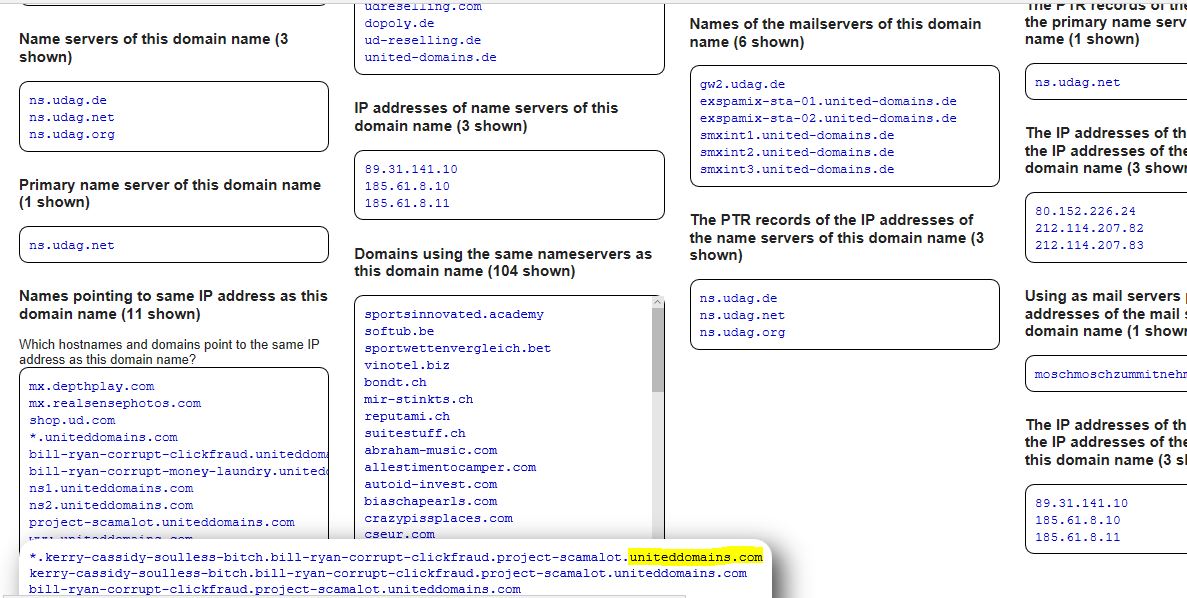Click ns.udag.org under PTR records
Screen dimensions: 1187x598
point(742,332)
